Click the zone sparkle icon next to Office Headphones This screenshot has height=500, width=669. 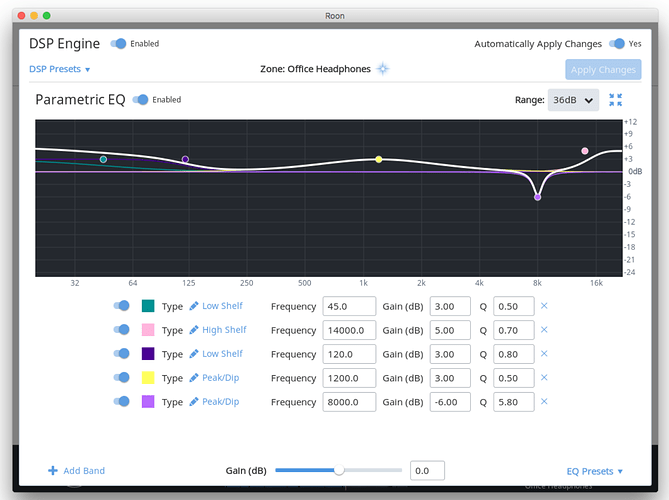pyautogui.click(x=383, y=69)
